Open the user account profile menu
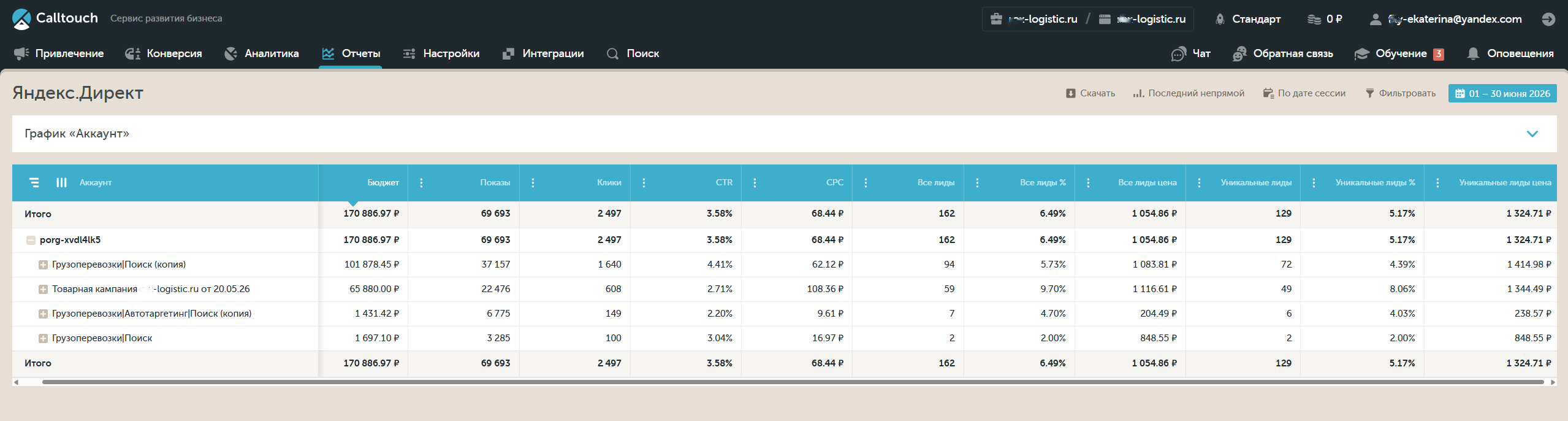 coord(1445,19)
